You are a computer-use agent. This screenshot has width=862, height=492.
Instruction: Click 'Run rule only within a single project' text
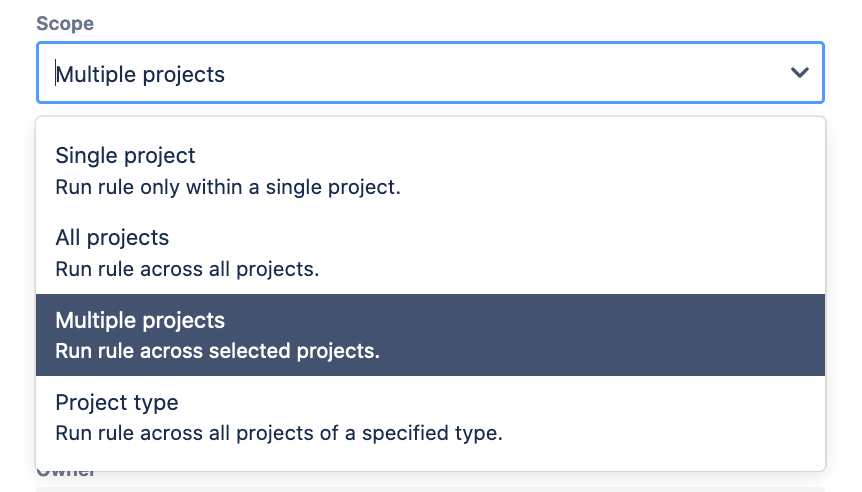tap(227, 187)
